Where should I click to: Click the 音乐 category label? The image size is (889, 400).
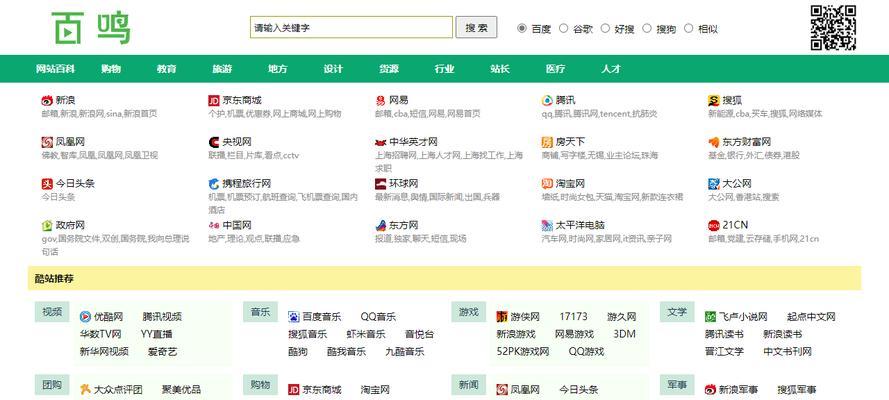(260, 312)
